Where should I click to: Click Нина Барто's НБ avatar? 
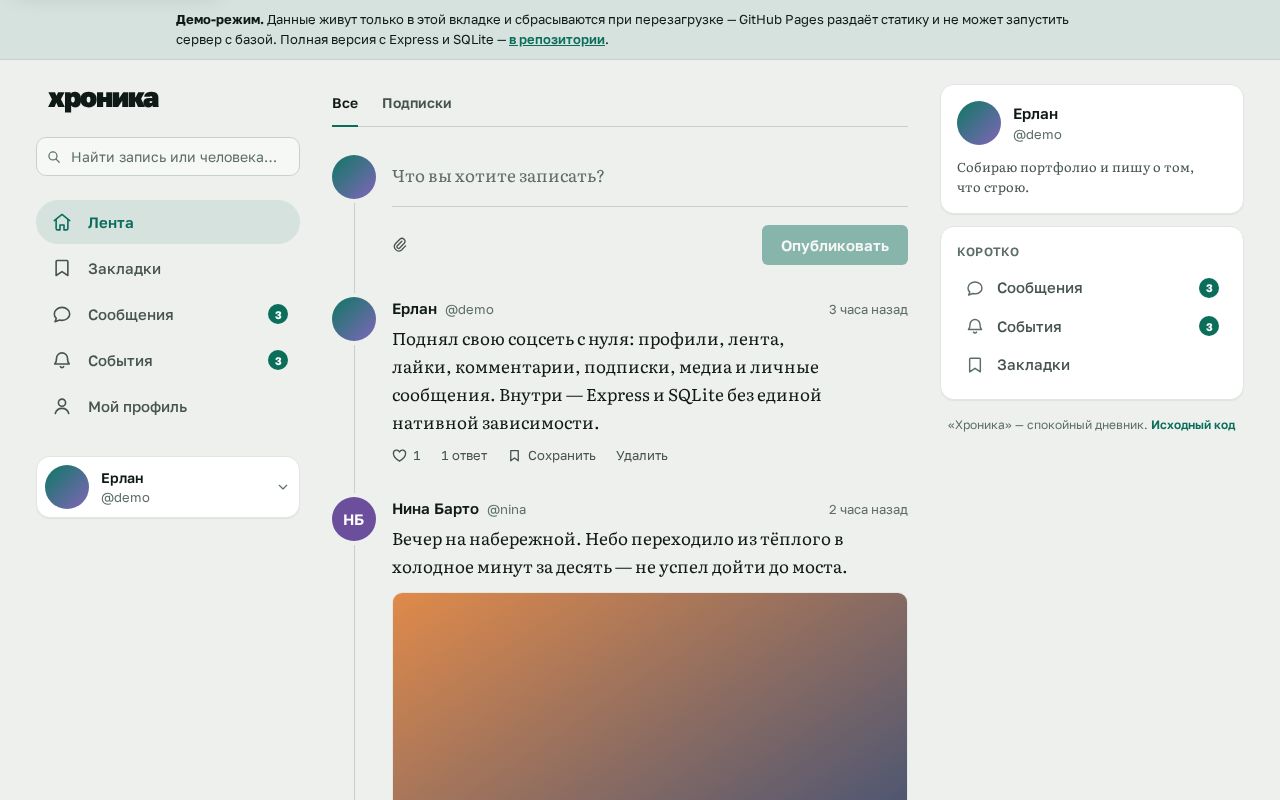pos(354,519)
